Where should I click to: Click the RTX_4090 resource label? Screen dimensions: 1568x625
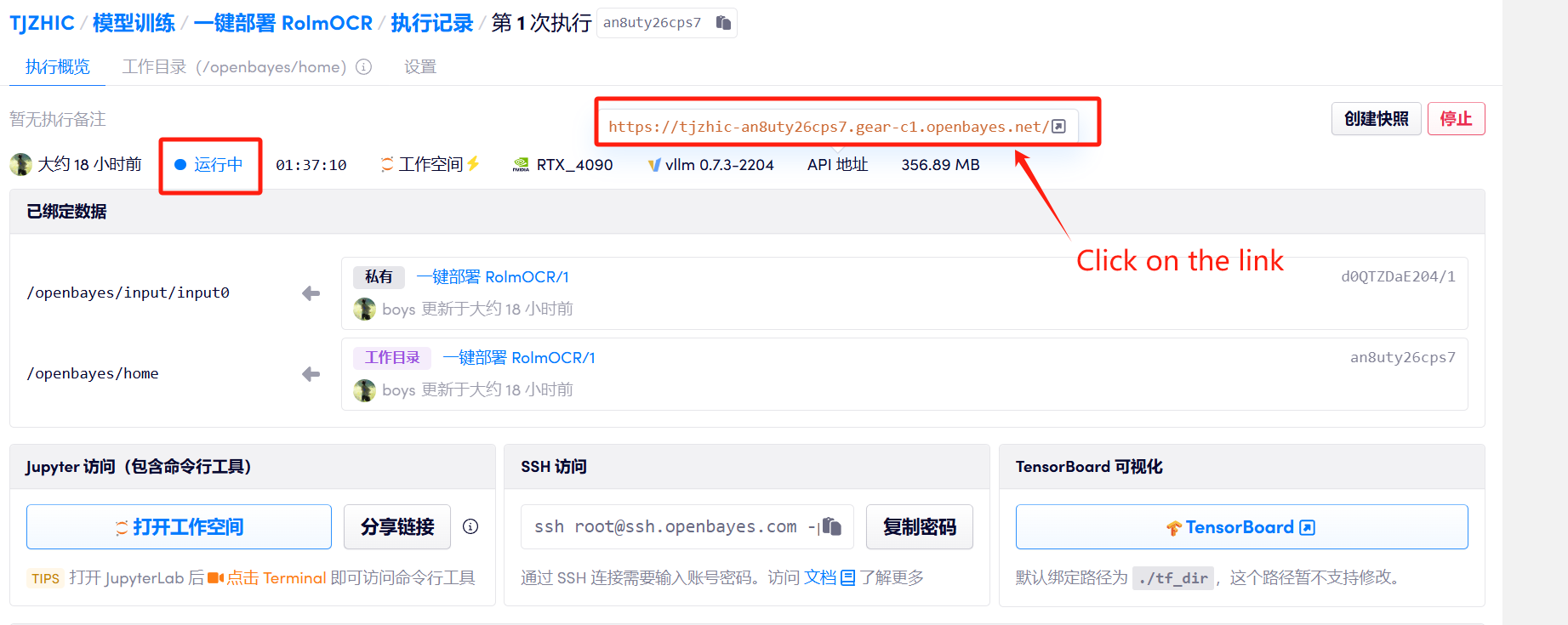574,165
